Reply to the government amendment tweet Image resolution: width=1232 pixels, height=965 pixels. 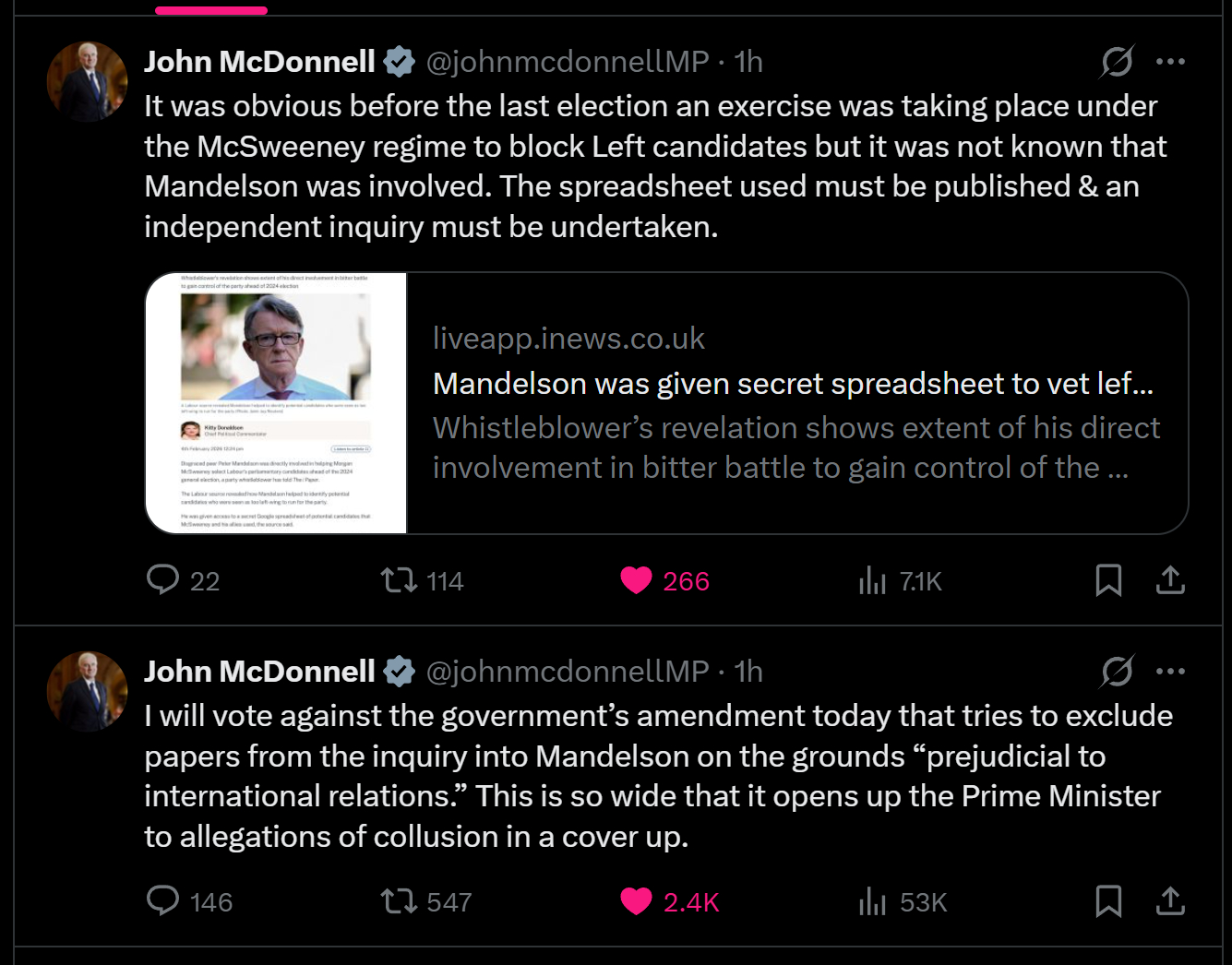tap(163, 901)
